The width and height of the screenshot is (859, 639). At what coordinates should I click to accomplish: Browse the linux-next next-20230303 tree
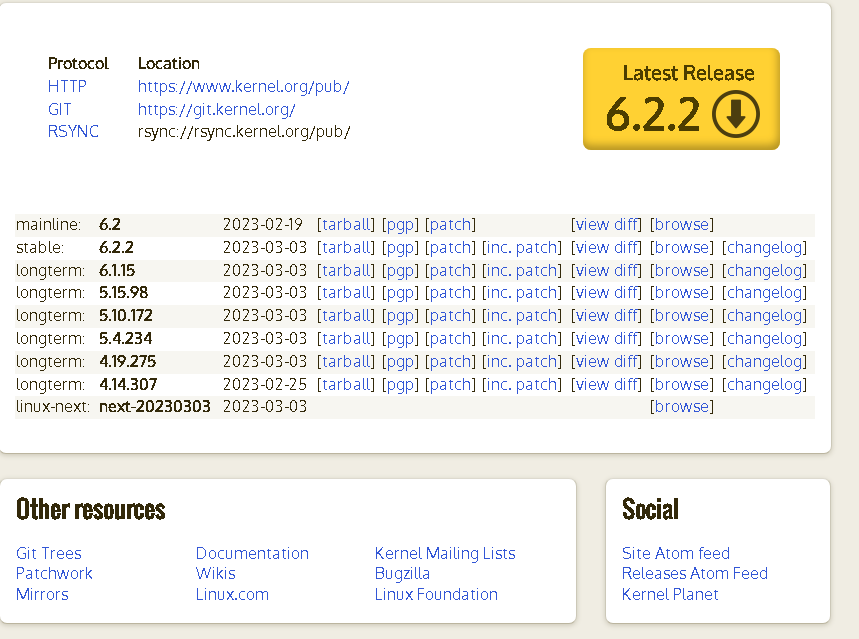coord(681,406)
